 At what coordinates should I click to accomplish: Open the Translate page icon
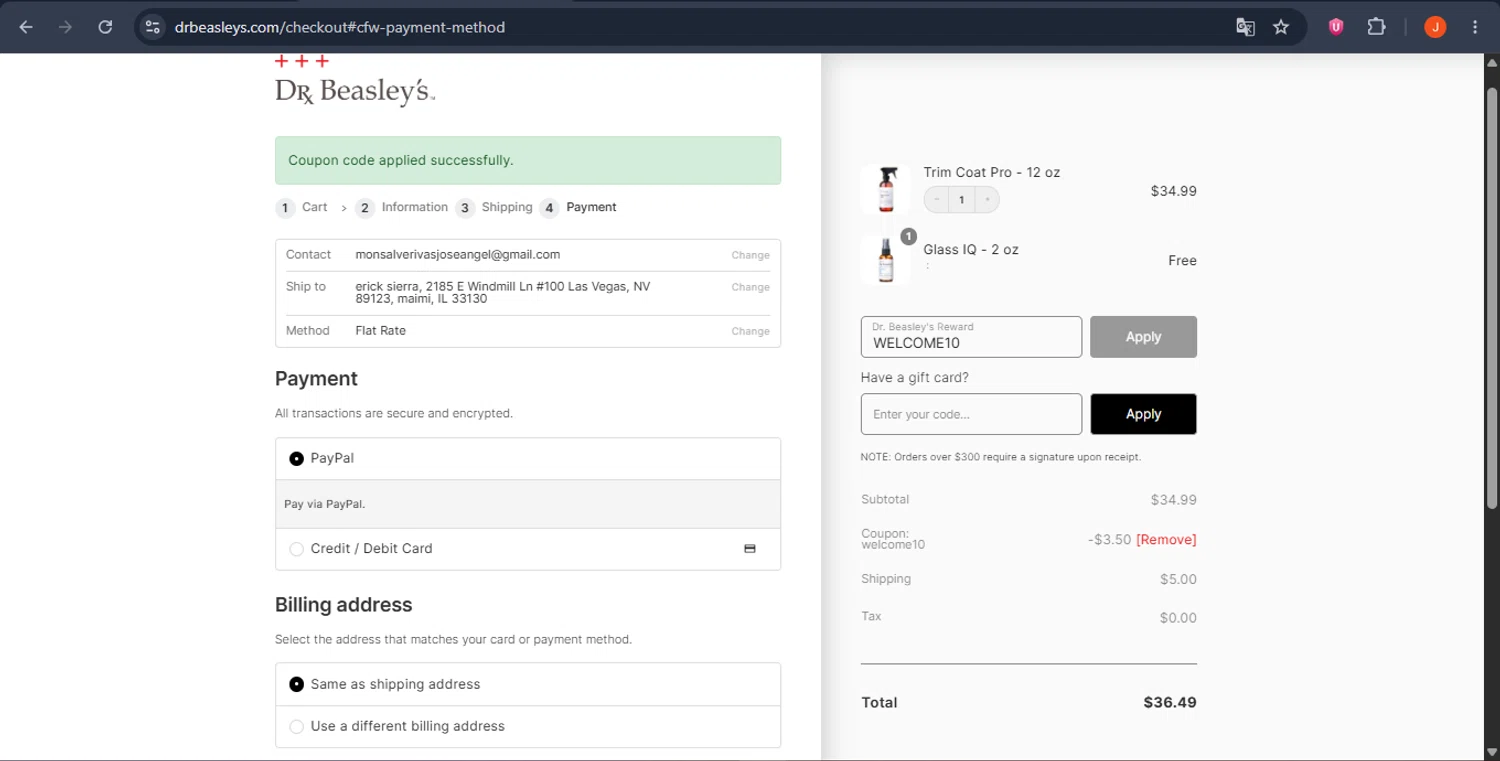[x=1245, y=27]
